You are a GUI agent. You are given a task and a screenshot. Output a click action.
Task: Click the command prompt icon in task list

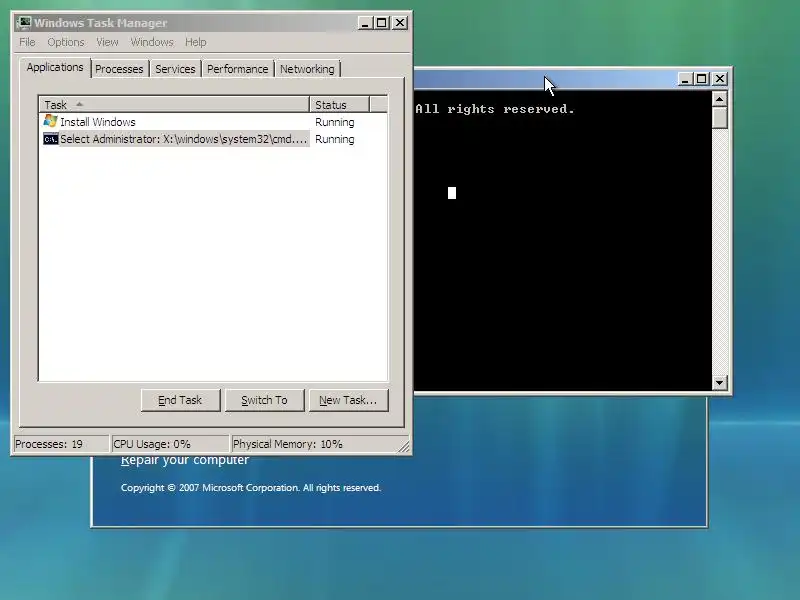(x=50, y=139)
